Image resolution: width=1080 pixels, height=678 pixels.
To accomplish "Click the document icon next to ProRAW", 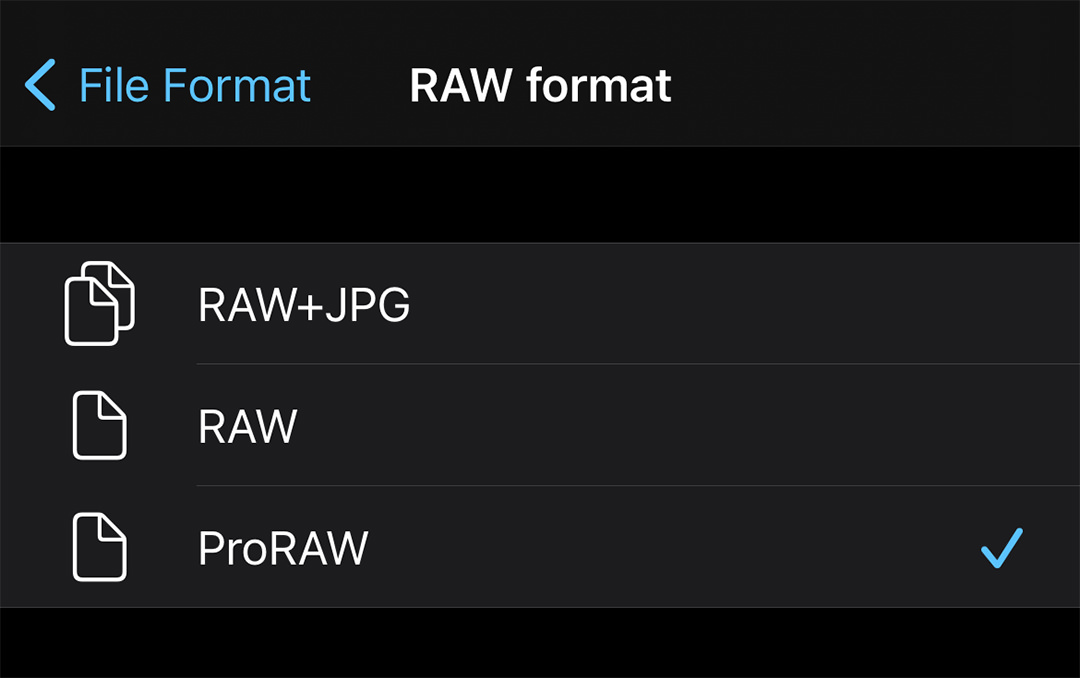I will coord(98,547).
